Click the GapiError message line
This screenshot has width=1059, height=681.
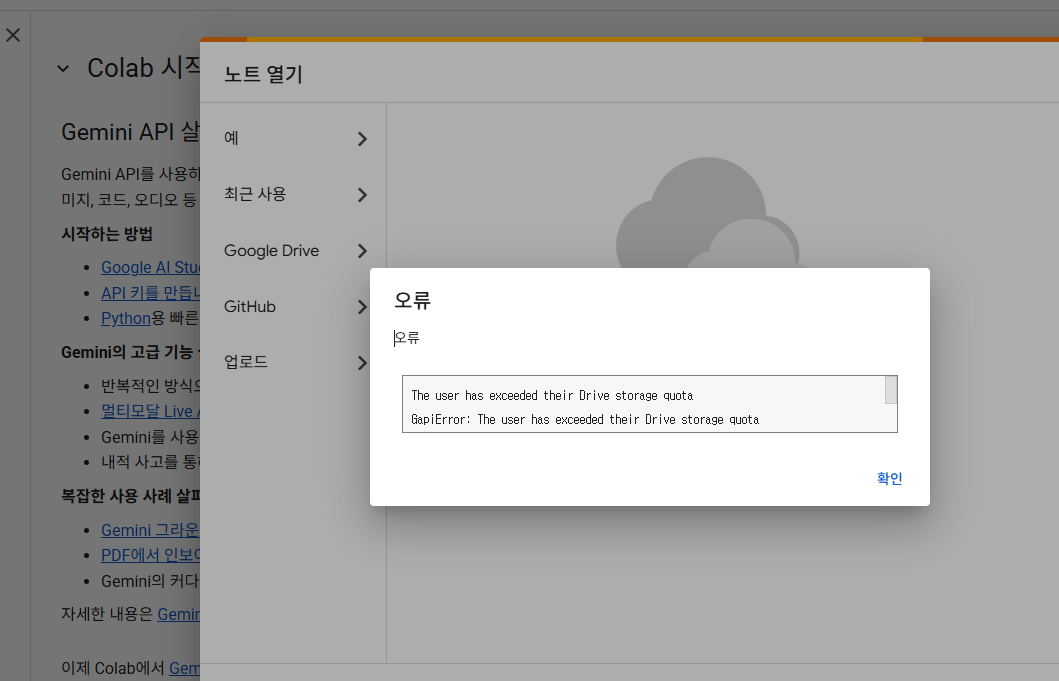(x=585, y=420)
